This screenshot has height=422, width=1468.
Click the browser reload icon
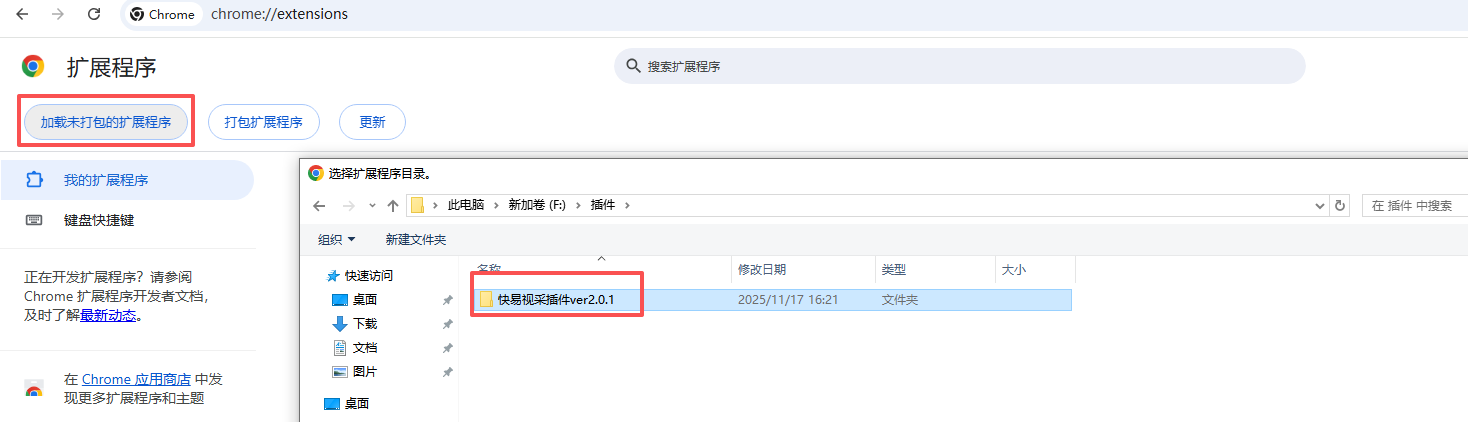click(x=94, y=14)
